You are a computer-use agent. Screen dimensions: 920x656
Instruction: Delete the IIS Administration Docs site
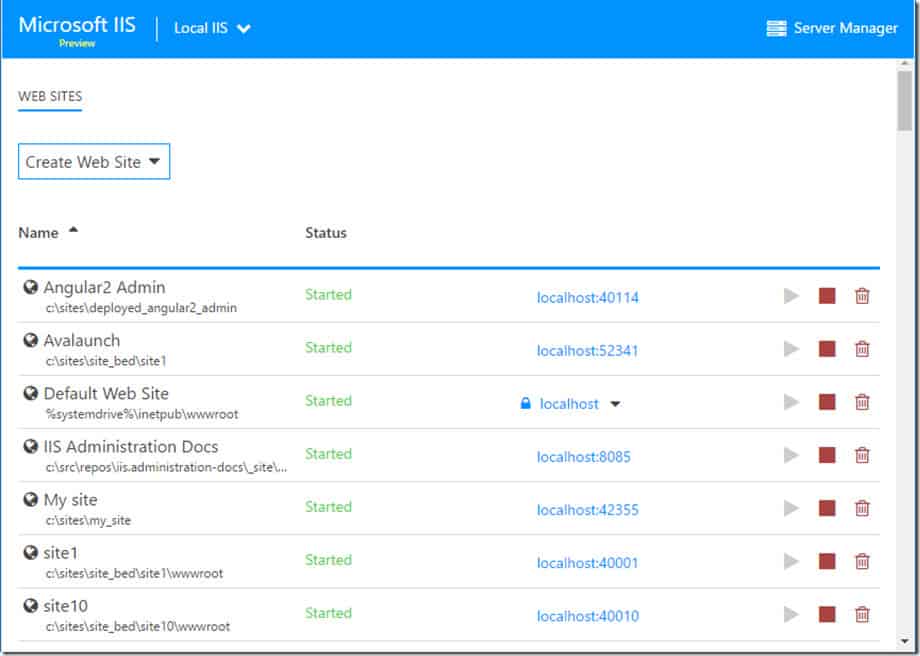862,455
